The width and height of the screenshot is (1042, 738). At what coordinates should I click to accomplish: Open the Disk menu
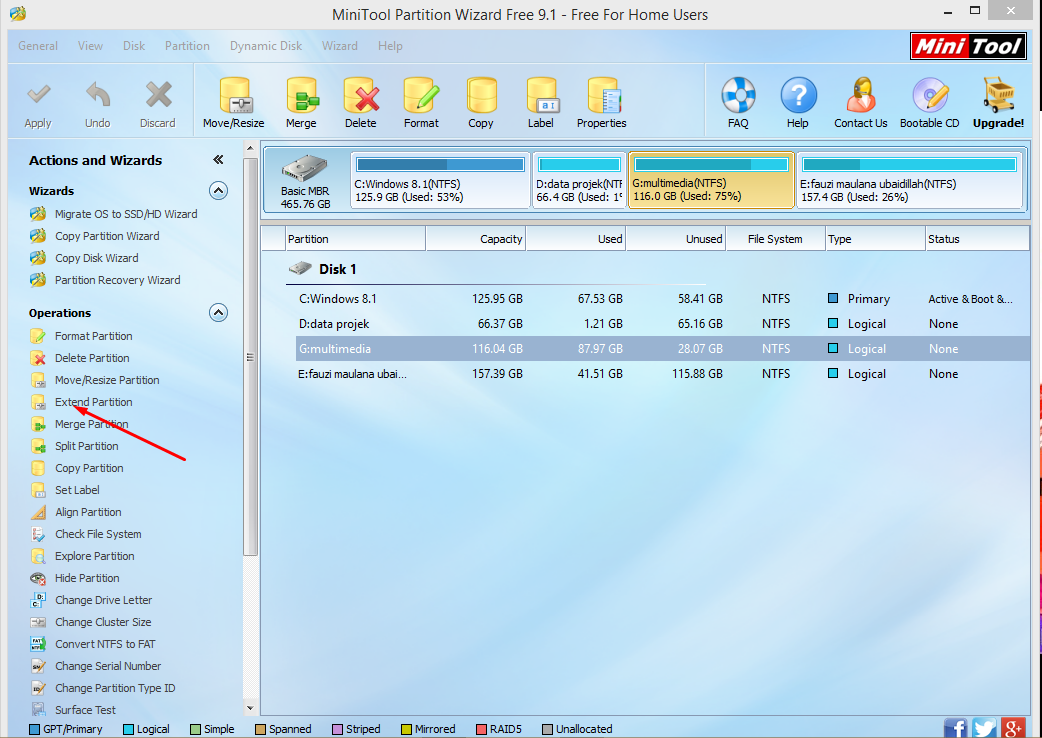tap(134, 46)
